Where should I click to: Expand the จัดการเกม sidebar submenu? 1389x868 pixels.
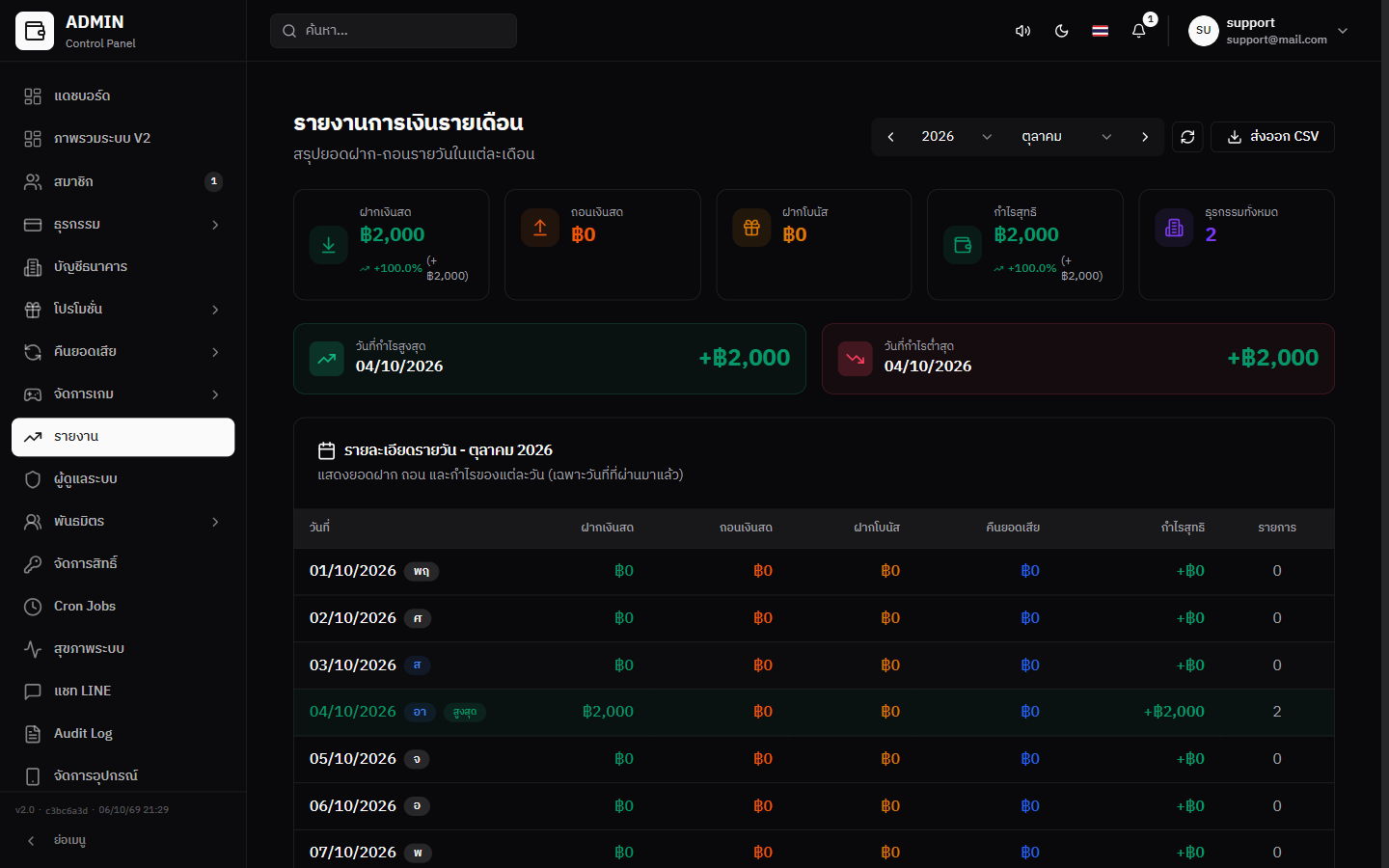click(x=123, y=393)
